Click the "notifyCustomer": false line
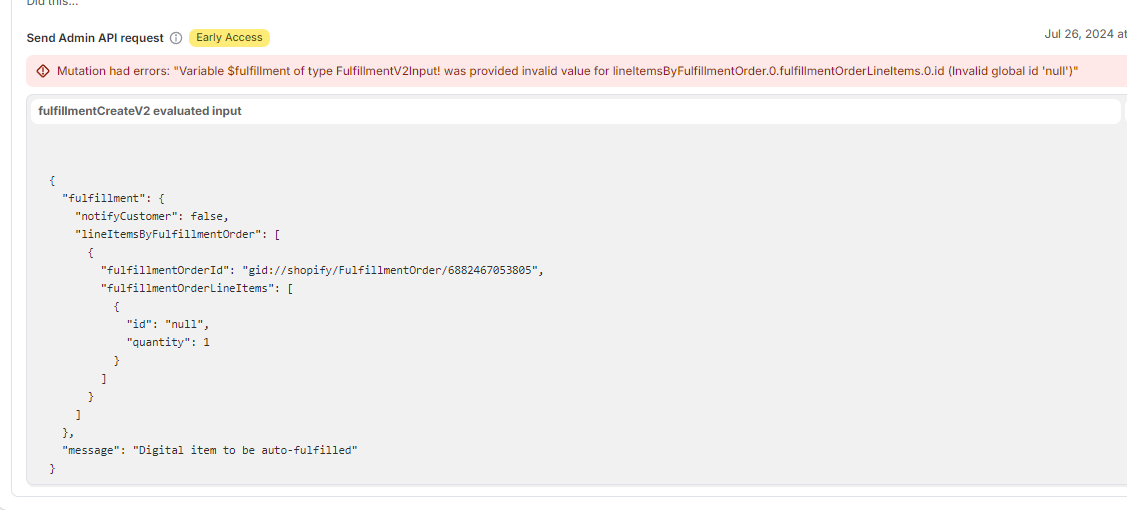 [x=152, y=216]
